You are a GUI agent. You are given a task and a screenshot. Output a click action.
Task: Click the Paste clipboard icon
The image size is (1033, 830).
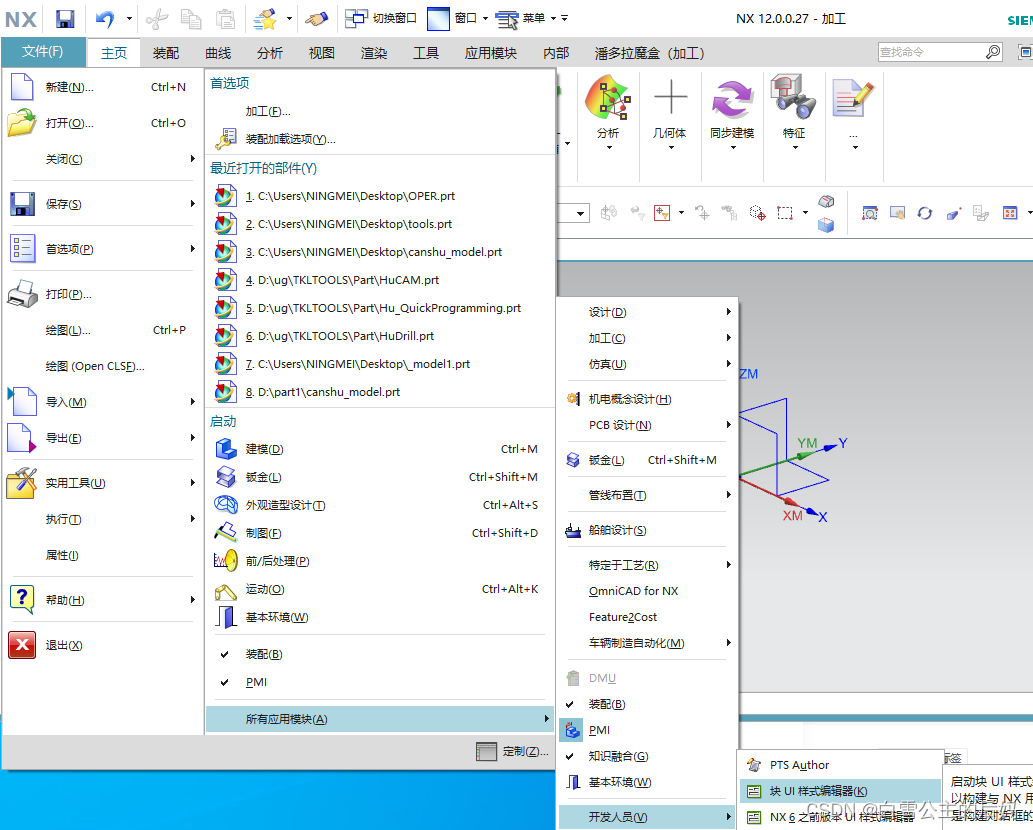pos(225,19)
